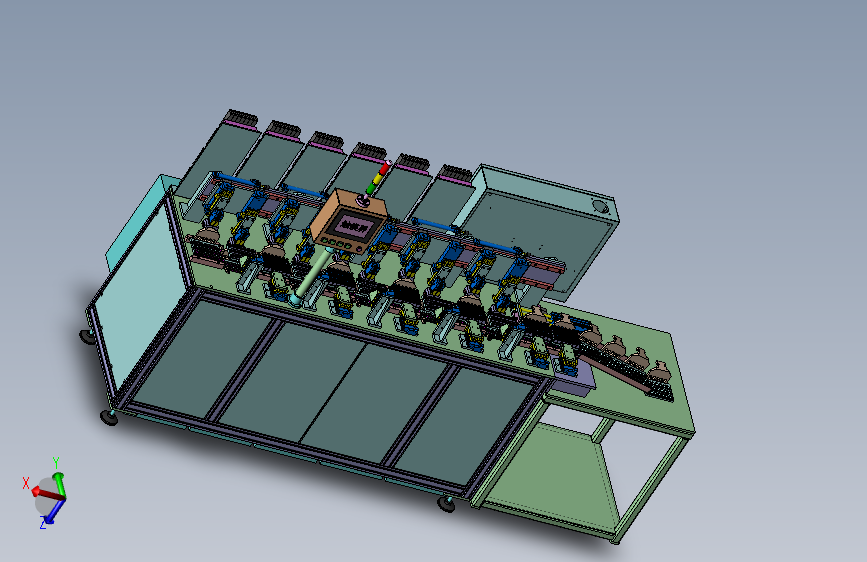
Task: Click the red X axis of the orientation triad
Action: (48, 494)
